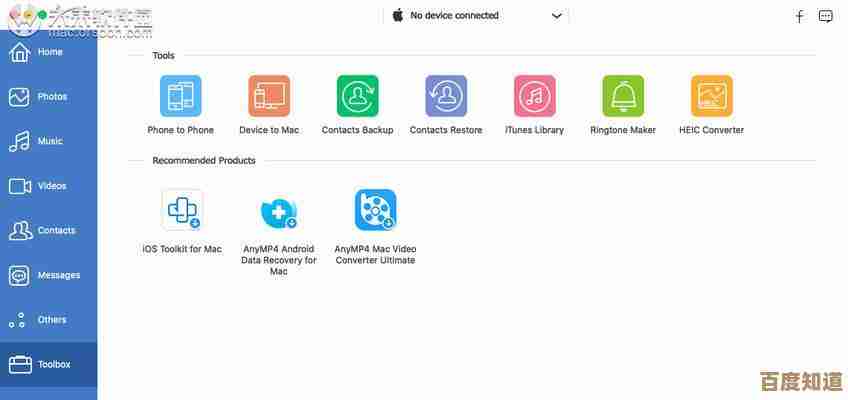Launch the Device to Mac tool

click(x=269, y=96)
